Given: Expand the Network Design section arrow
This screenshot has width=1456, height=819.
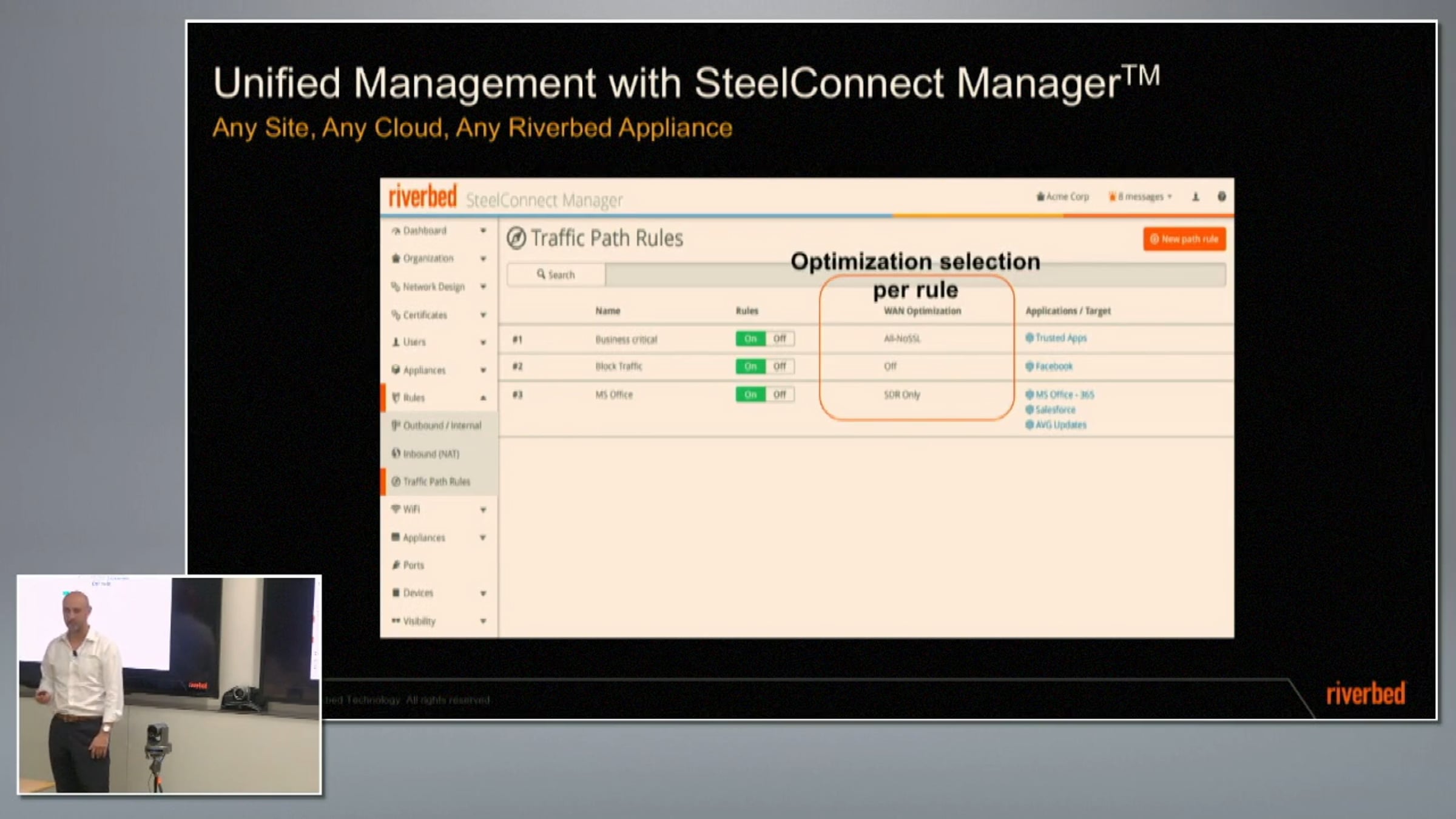Looking at the screenshot, I should click(484, 286).
